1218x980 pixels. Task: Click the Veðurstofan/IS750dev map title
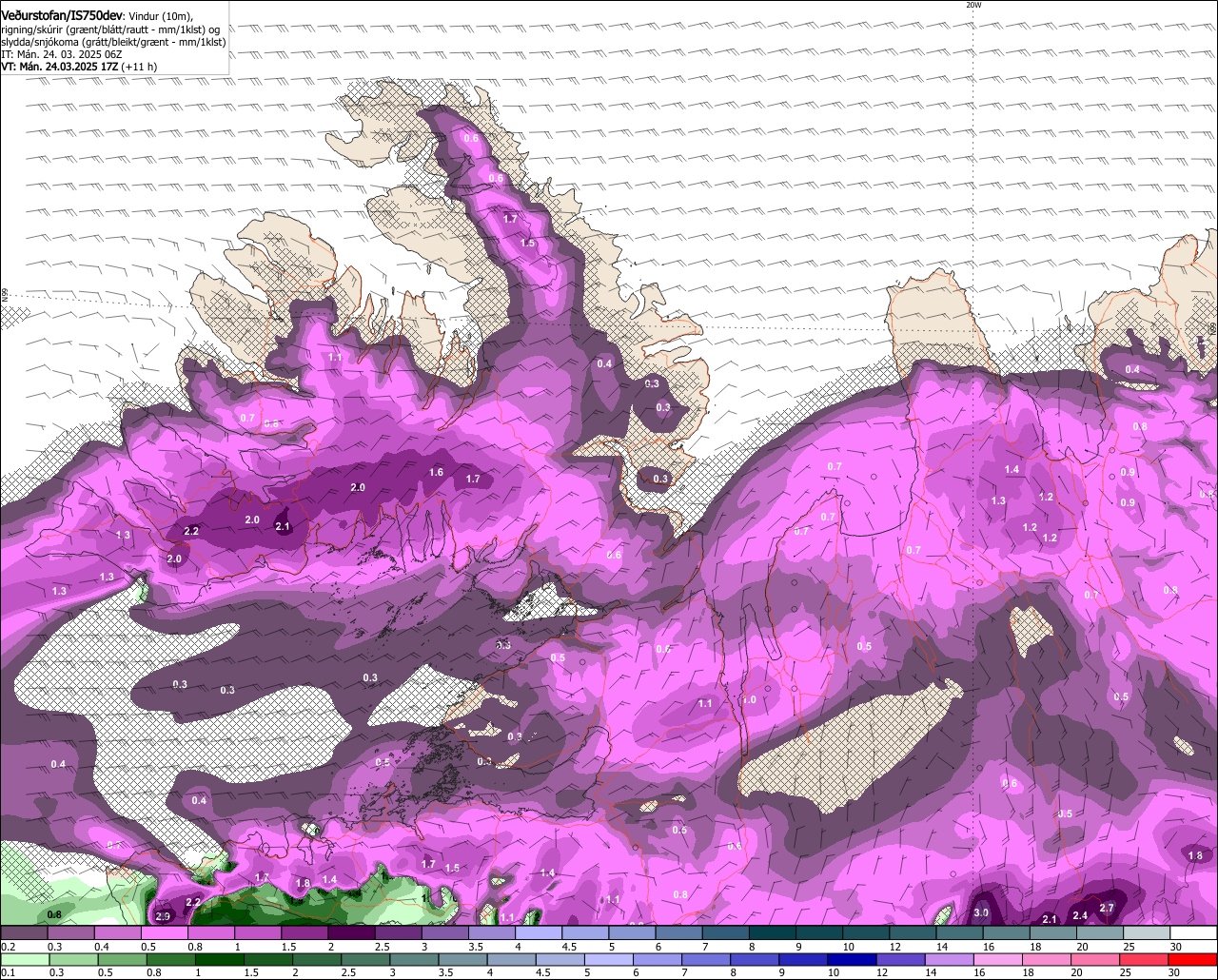[x=61, y=16]
